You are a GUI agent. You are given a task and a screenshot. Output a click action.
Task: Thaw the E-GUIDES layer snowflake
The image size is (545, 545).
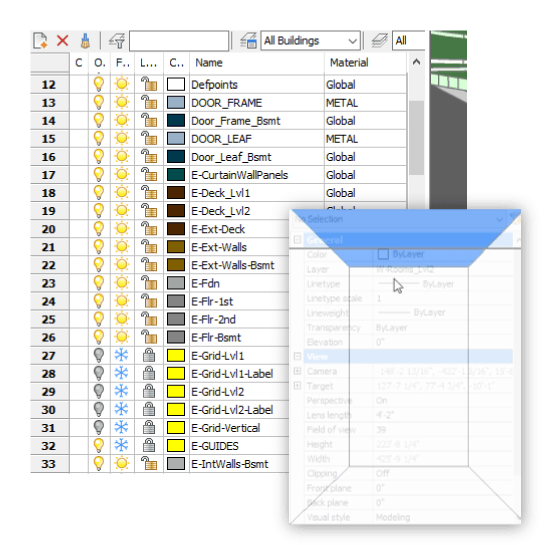click(x=122, y=446)
